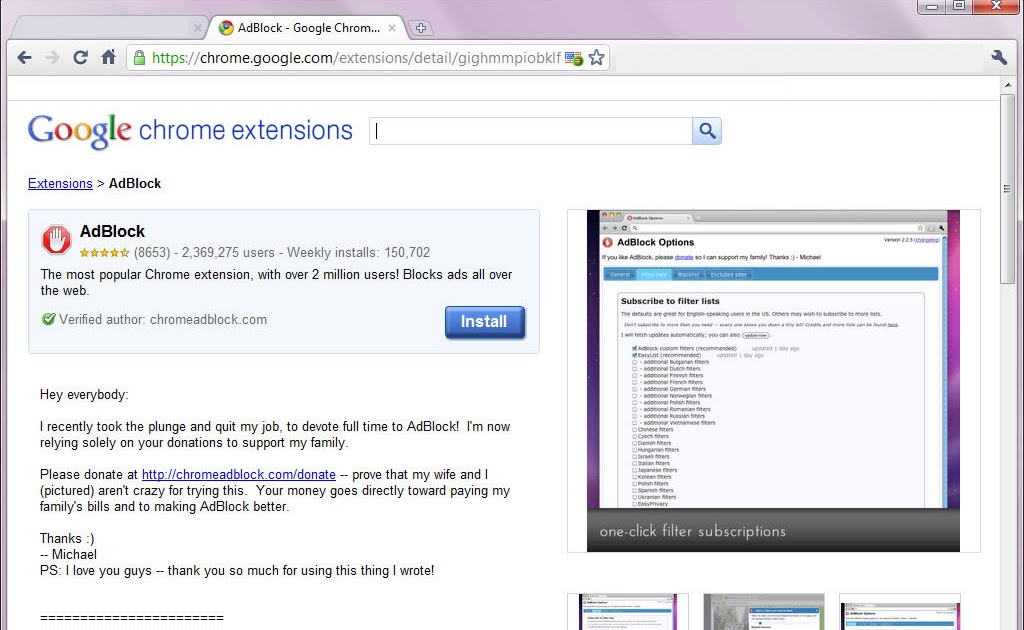
Task: Click the AdBlock extension title text
Action: point(112,232)
